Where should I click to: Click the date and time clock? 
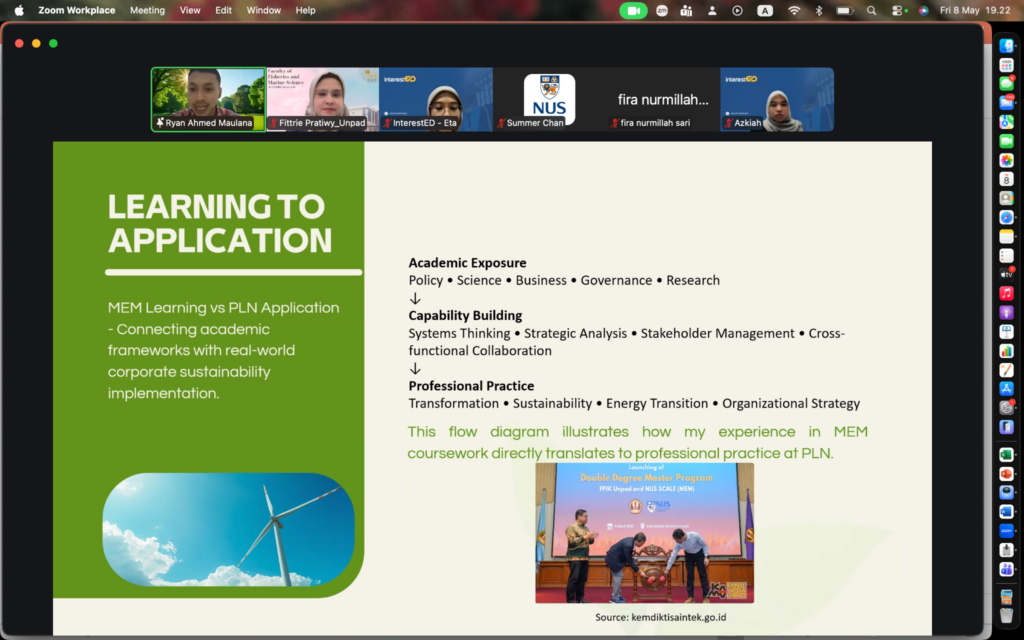point(975,10)
